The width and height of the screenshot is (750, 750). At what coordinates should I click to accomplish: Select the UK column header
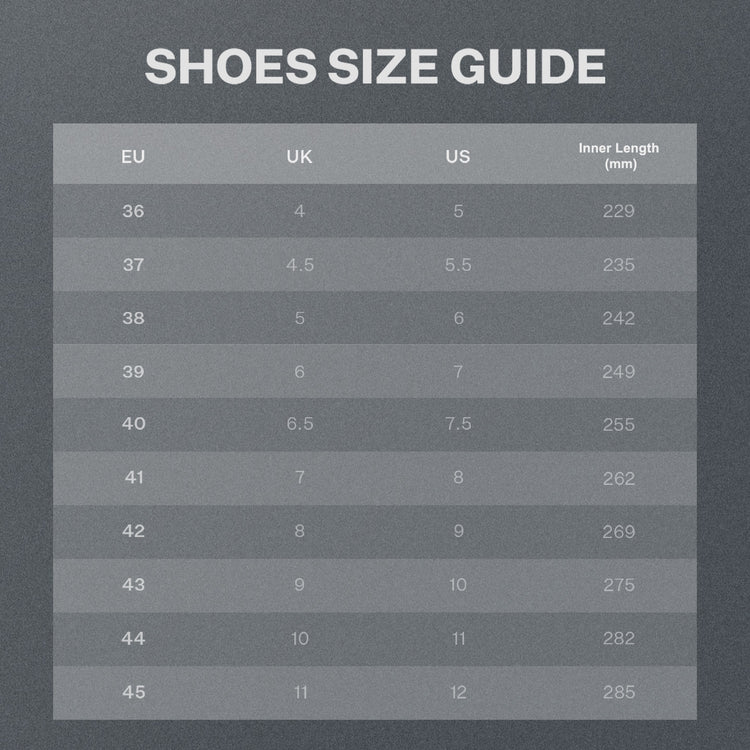coord(299,157)
